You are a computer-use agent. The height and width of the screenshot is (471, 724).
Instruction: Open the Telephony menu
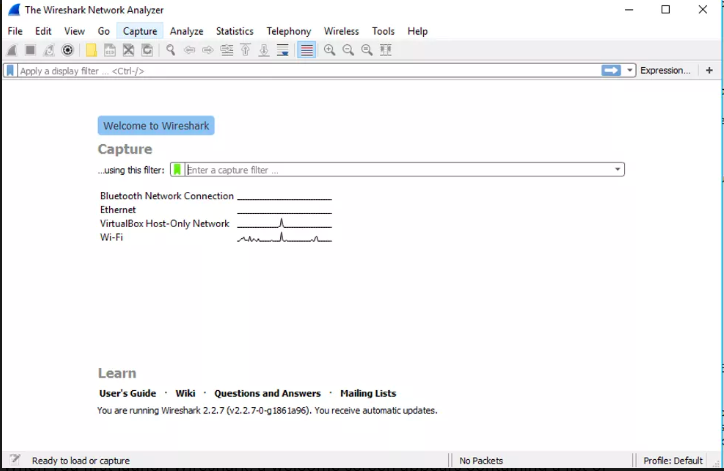289,31
